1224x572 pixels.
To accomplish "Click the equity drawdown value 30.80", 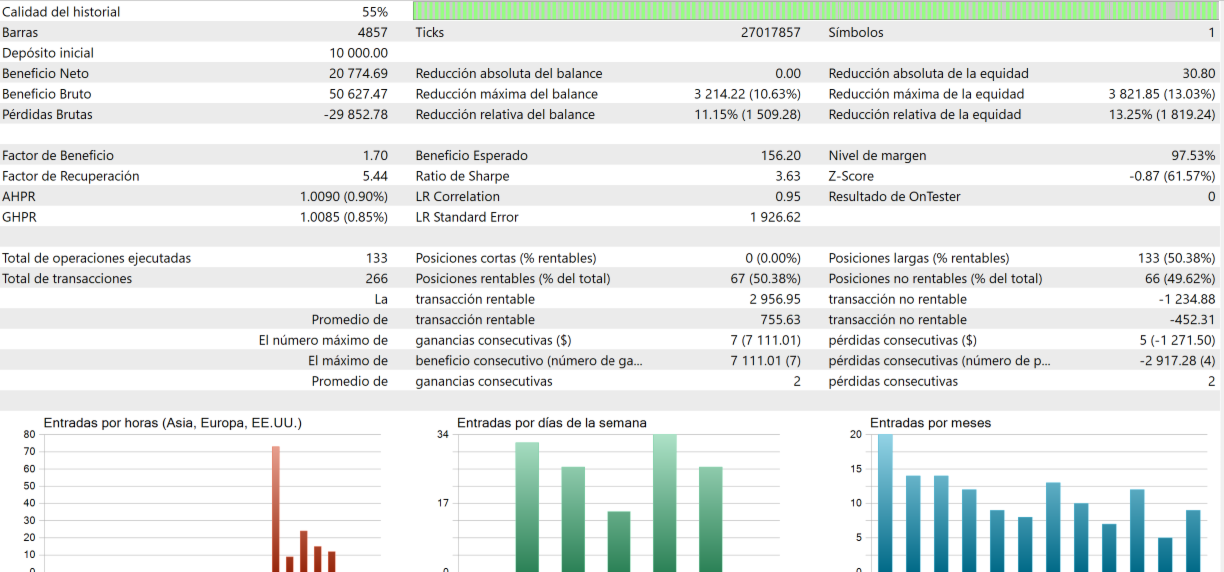I will [x=1199, y=73].
